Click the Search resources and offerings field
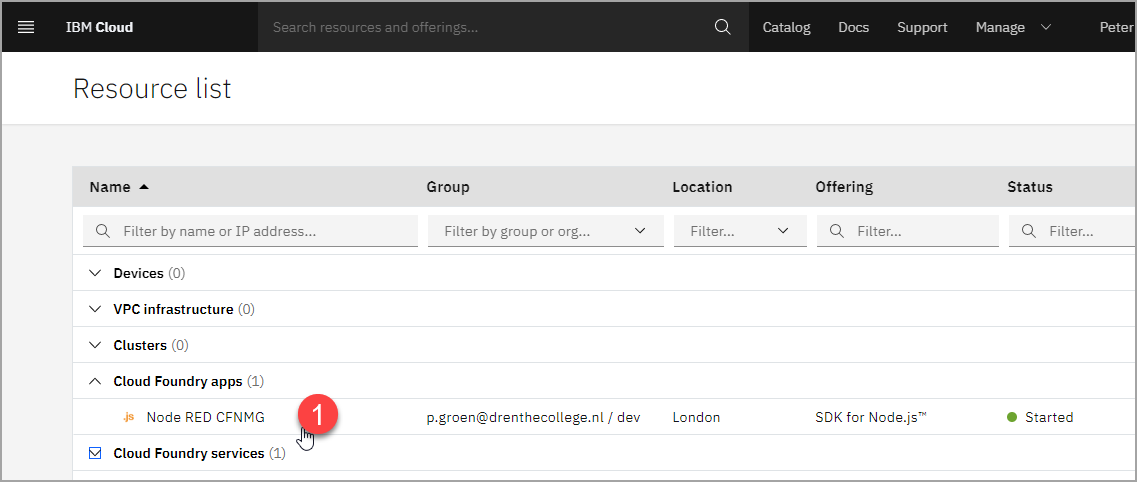 486,28
